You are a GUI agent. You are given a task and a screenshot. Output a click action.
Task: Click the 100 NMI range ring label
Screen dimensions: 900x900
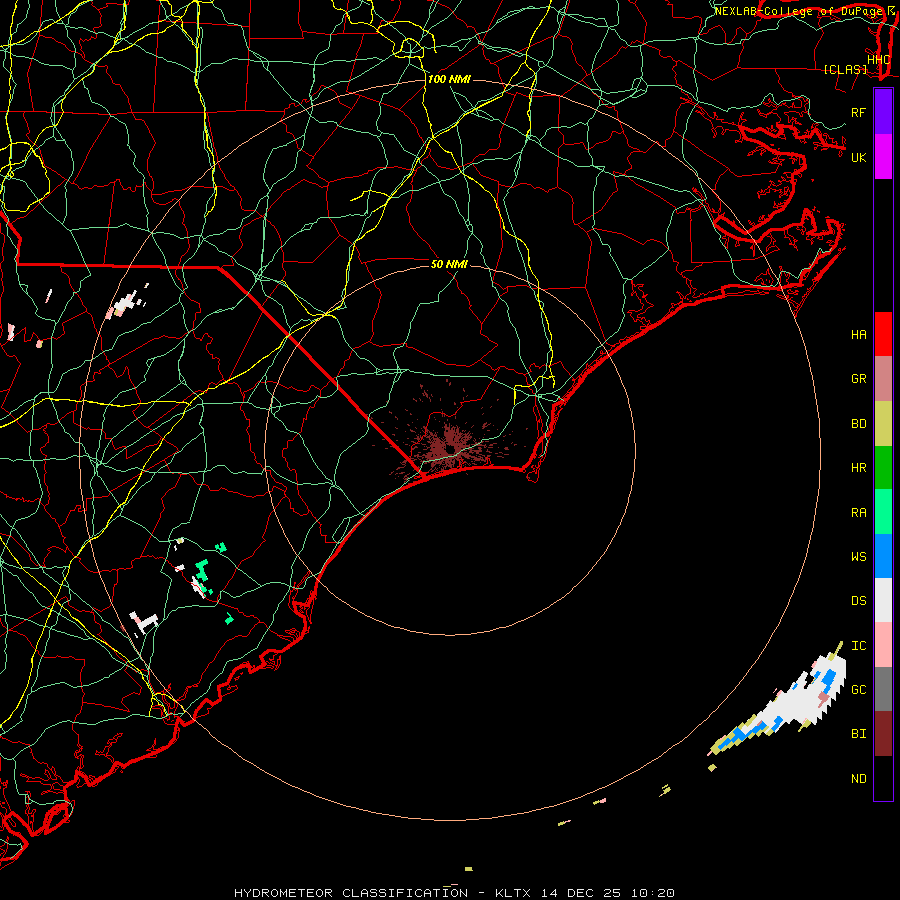pos(449,79)
